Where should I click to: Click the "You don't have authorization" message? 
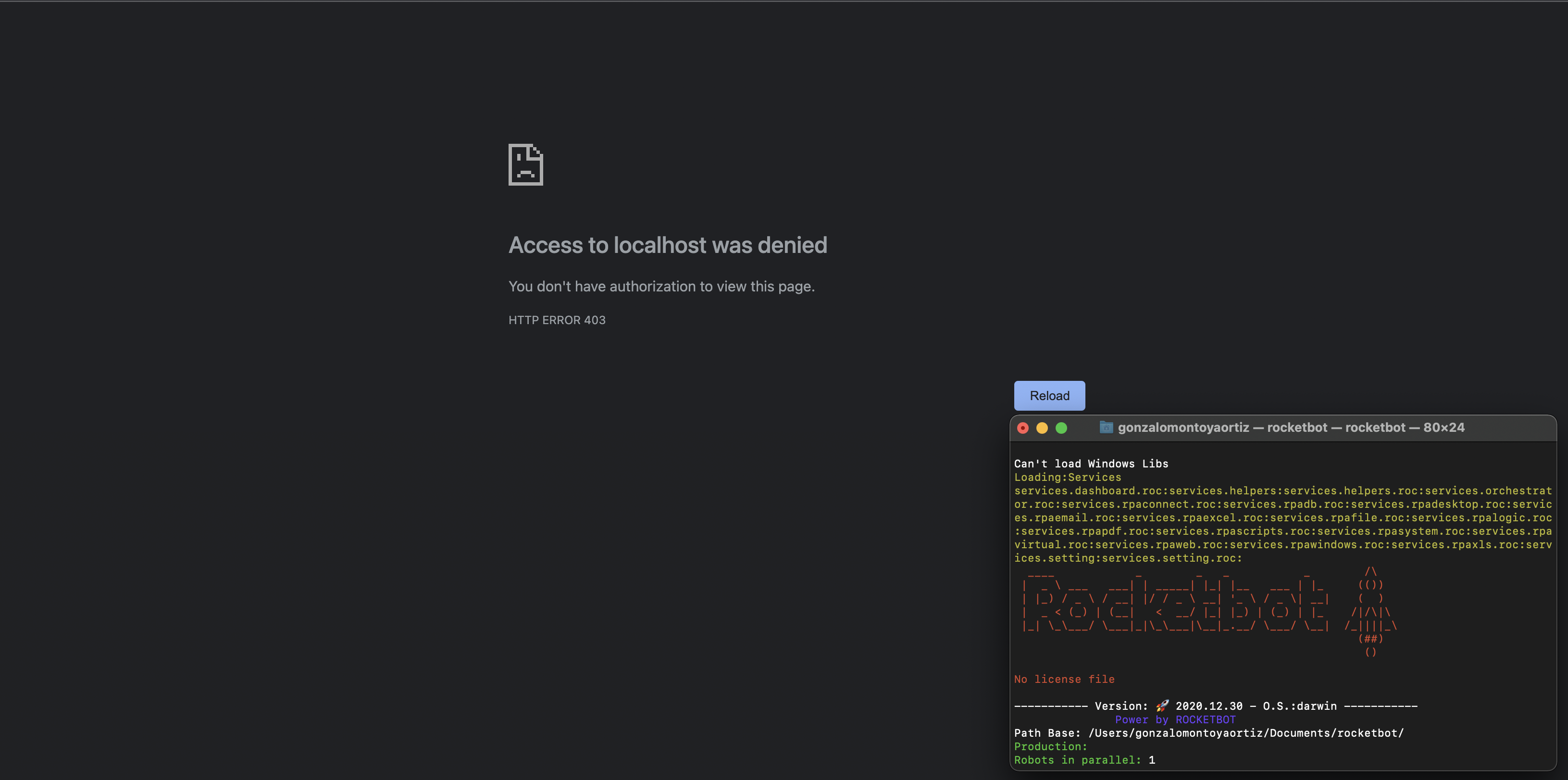point(661,286)
